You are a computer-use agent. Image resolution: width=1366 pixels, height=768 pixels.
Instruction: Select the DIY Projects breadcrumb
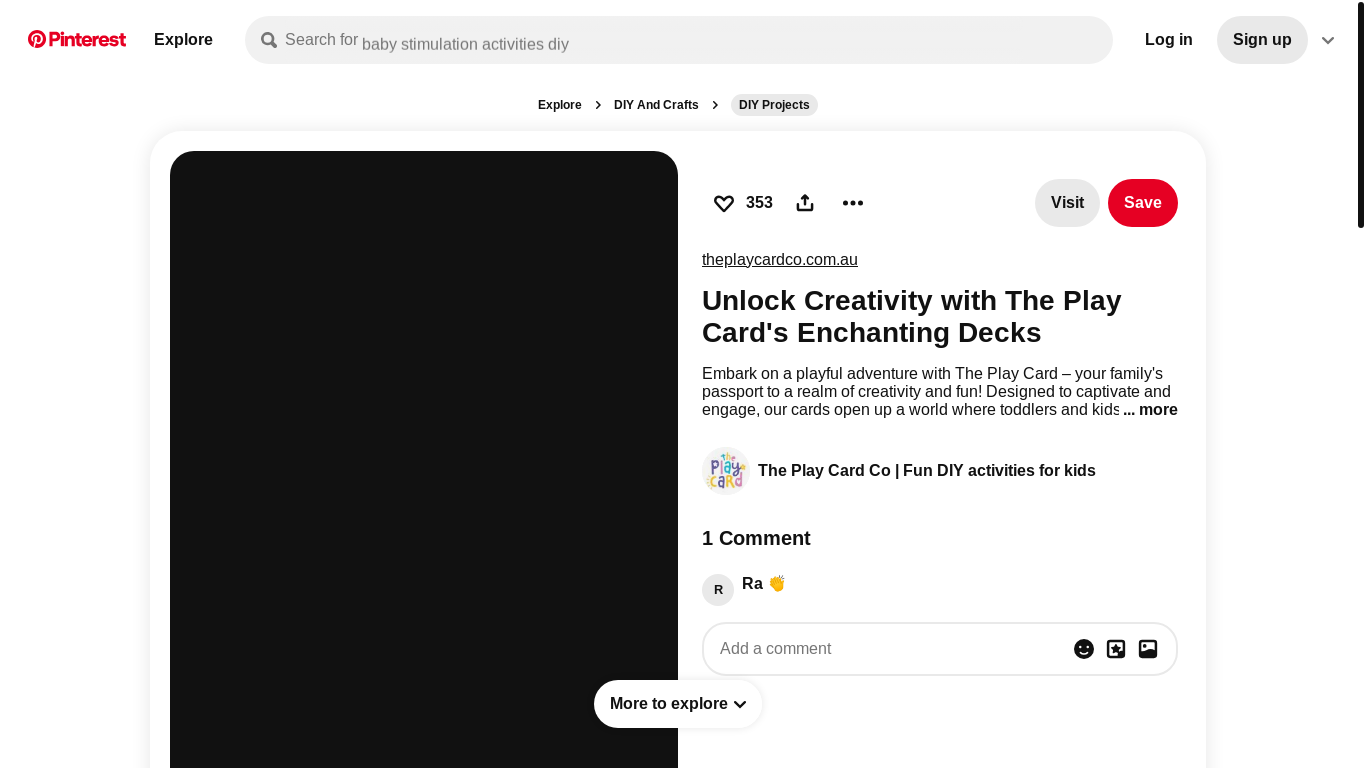pyautogui.click(x=774, y=105)
